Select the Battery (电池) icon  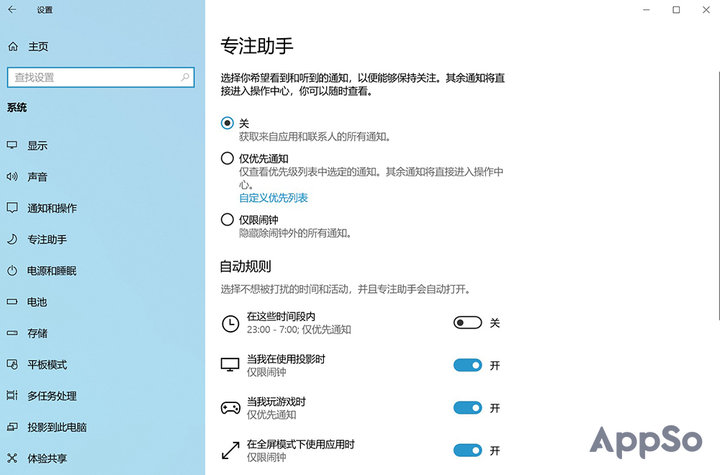pyautogui.click(x=13, y=302)
